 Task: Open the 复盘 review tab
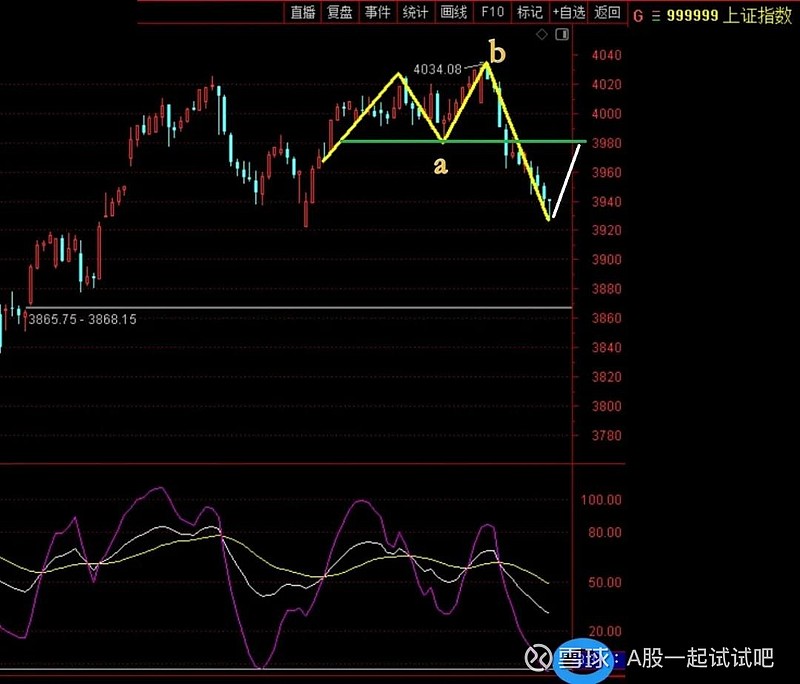[340, 12]
